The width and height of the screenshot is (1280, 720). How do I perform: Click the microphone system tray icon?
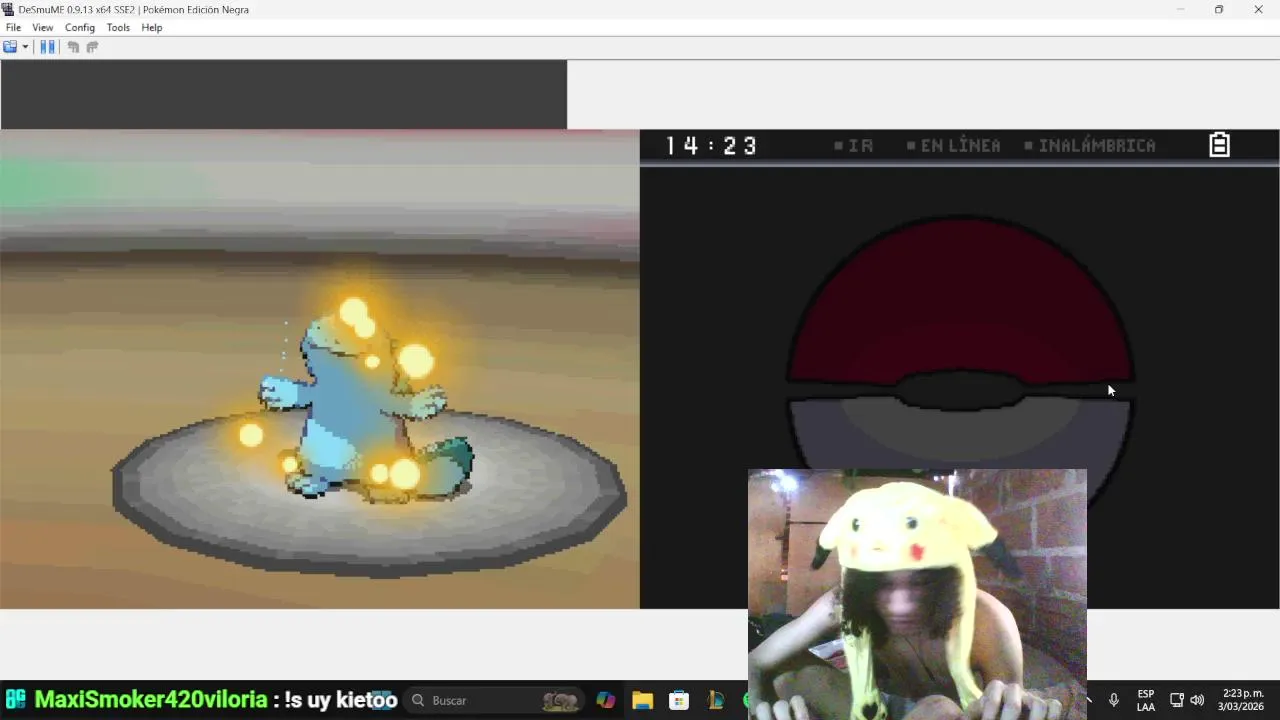(1114, 700)
